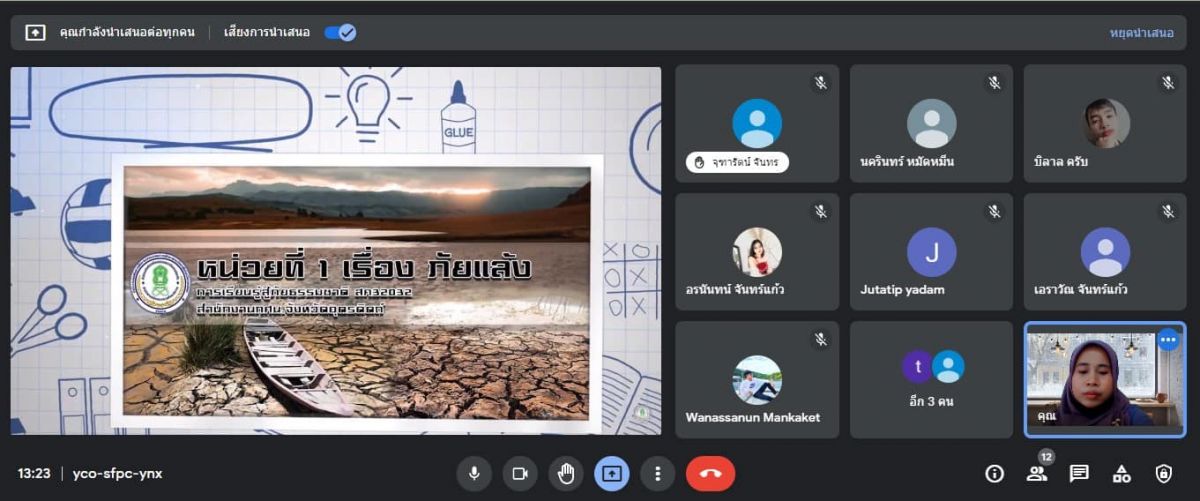The height and width of the screenshot is (501, 1200).
Task: Open more options three-dot menu
Action: coord(657,473)
